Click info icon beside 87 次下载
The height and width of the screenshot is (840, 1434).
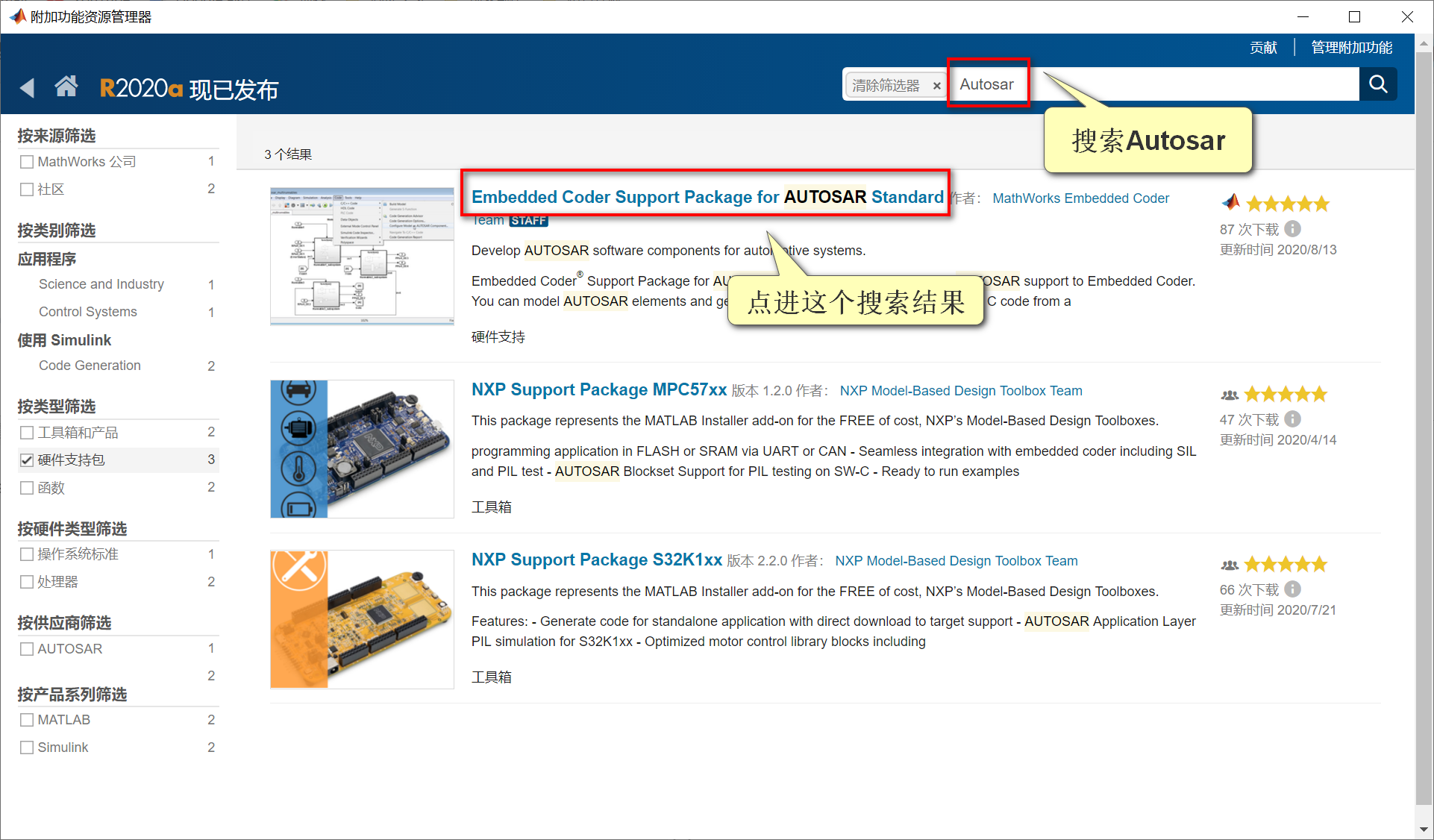point(1293,229)
